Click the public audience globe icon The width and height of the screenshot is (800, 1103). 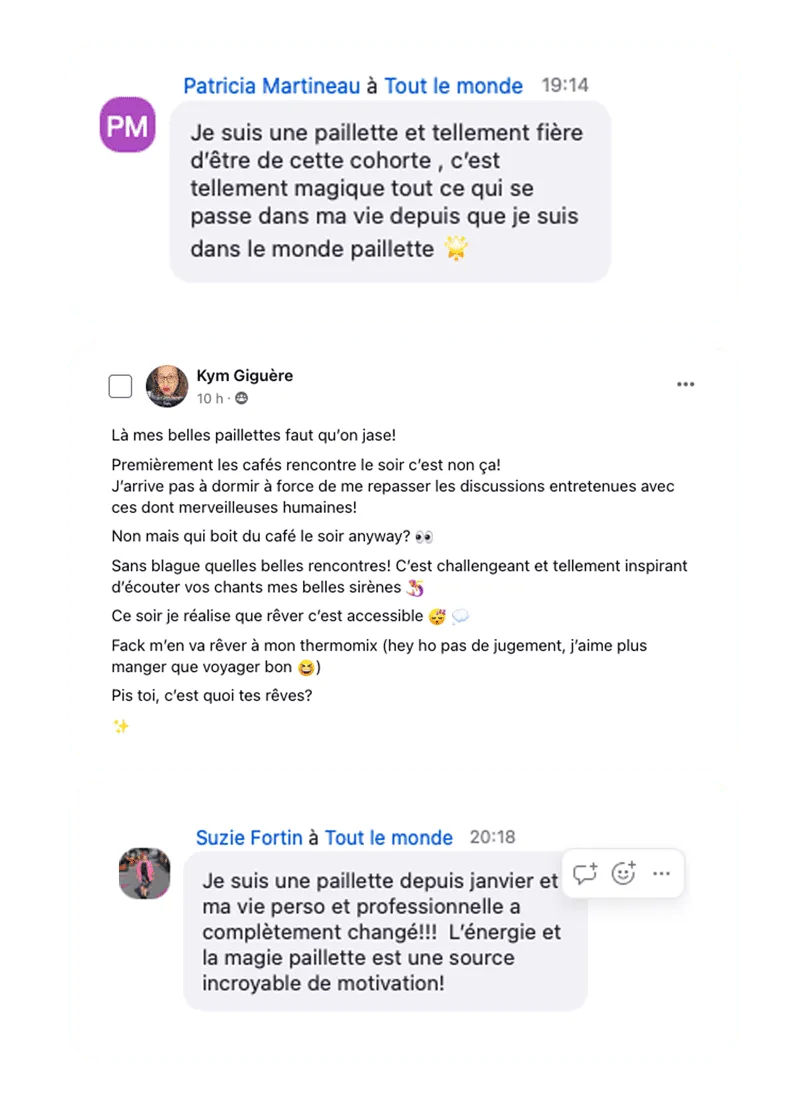(241, 398)
